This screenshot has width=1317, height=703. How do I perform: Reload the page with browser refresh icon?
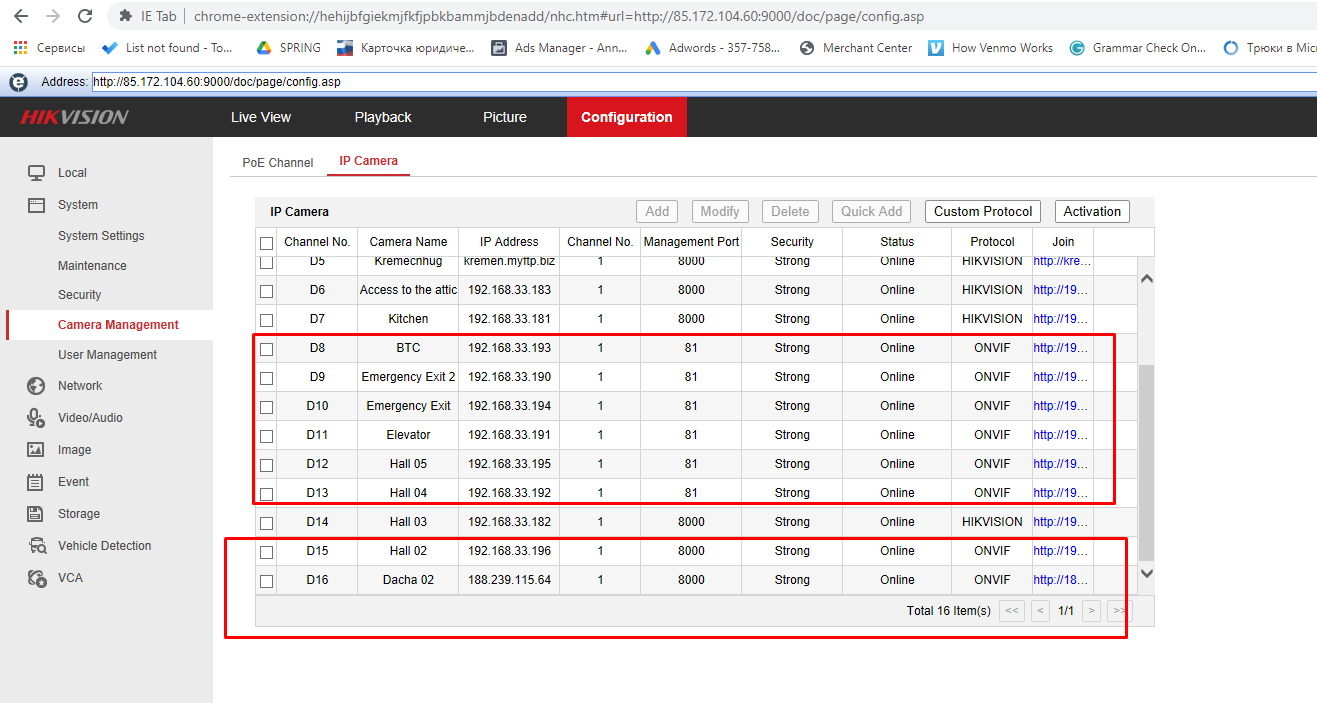[85, 16]
